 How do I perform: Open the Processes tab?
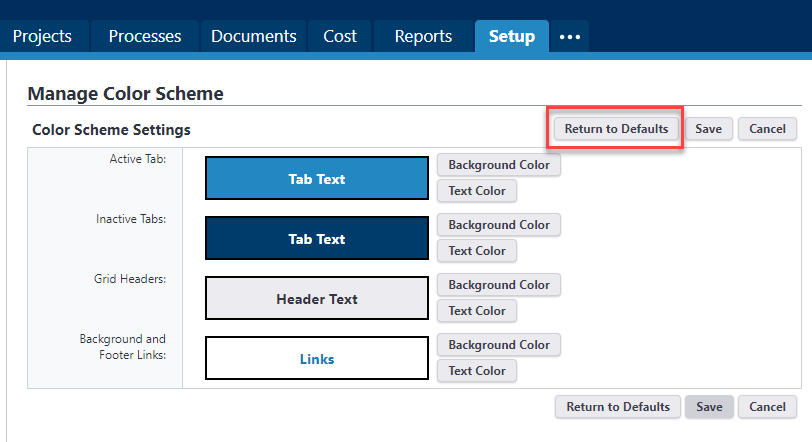click(x=145, y=36)
